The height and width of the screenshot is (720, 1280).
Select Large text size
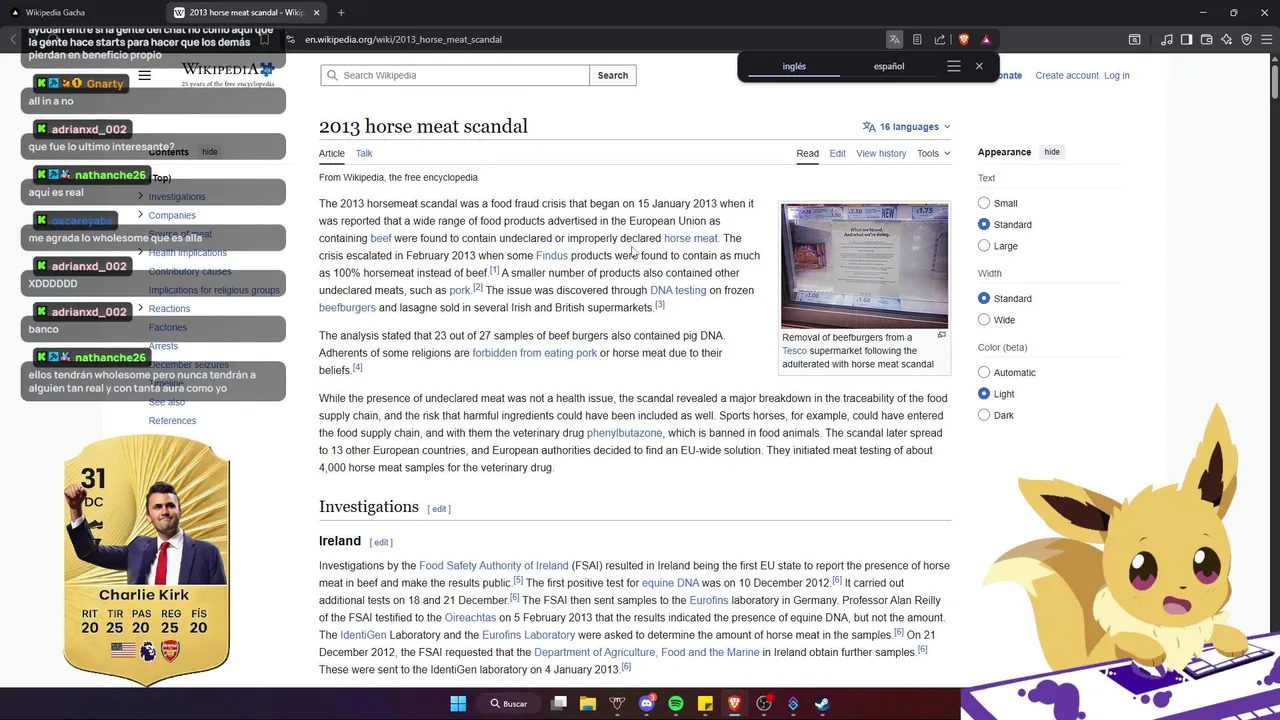click(x=984, y=246)
